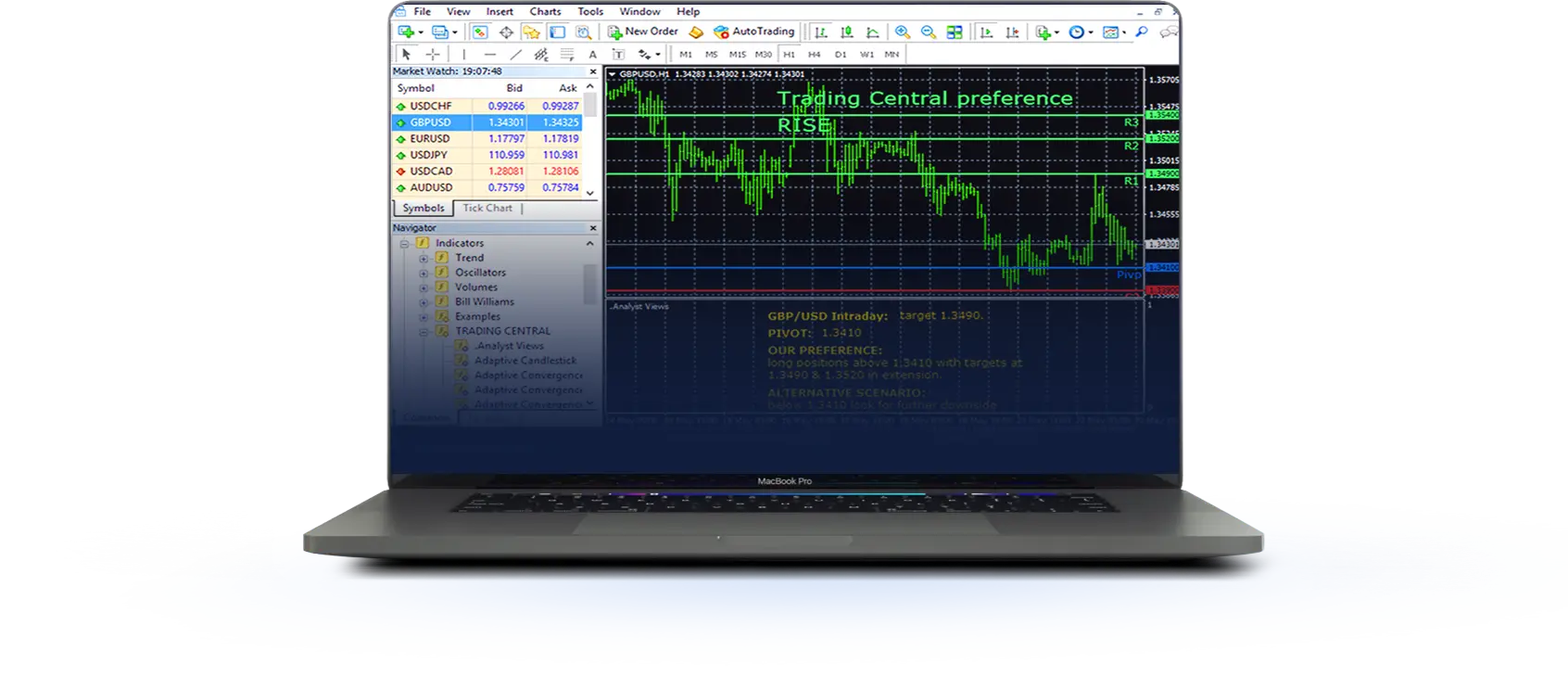1568x676 pixels.
Task: Tile chart windows using grid icon
Action: click(955, 32)
